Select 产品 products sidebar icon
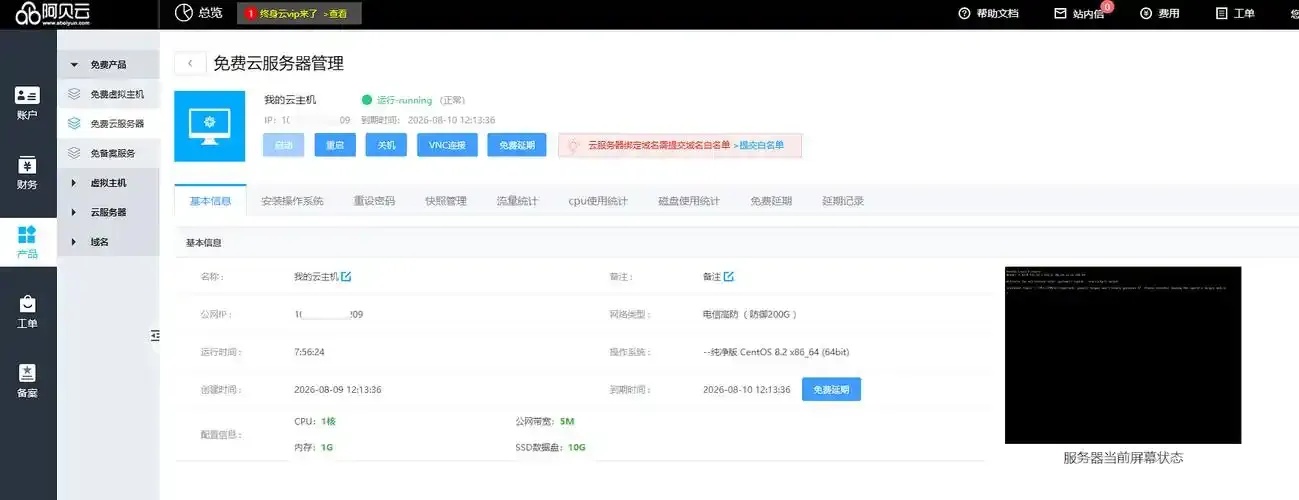This screenshot has width=1299, height=500. pyautogui.click(x=27, y=235)
